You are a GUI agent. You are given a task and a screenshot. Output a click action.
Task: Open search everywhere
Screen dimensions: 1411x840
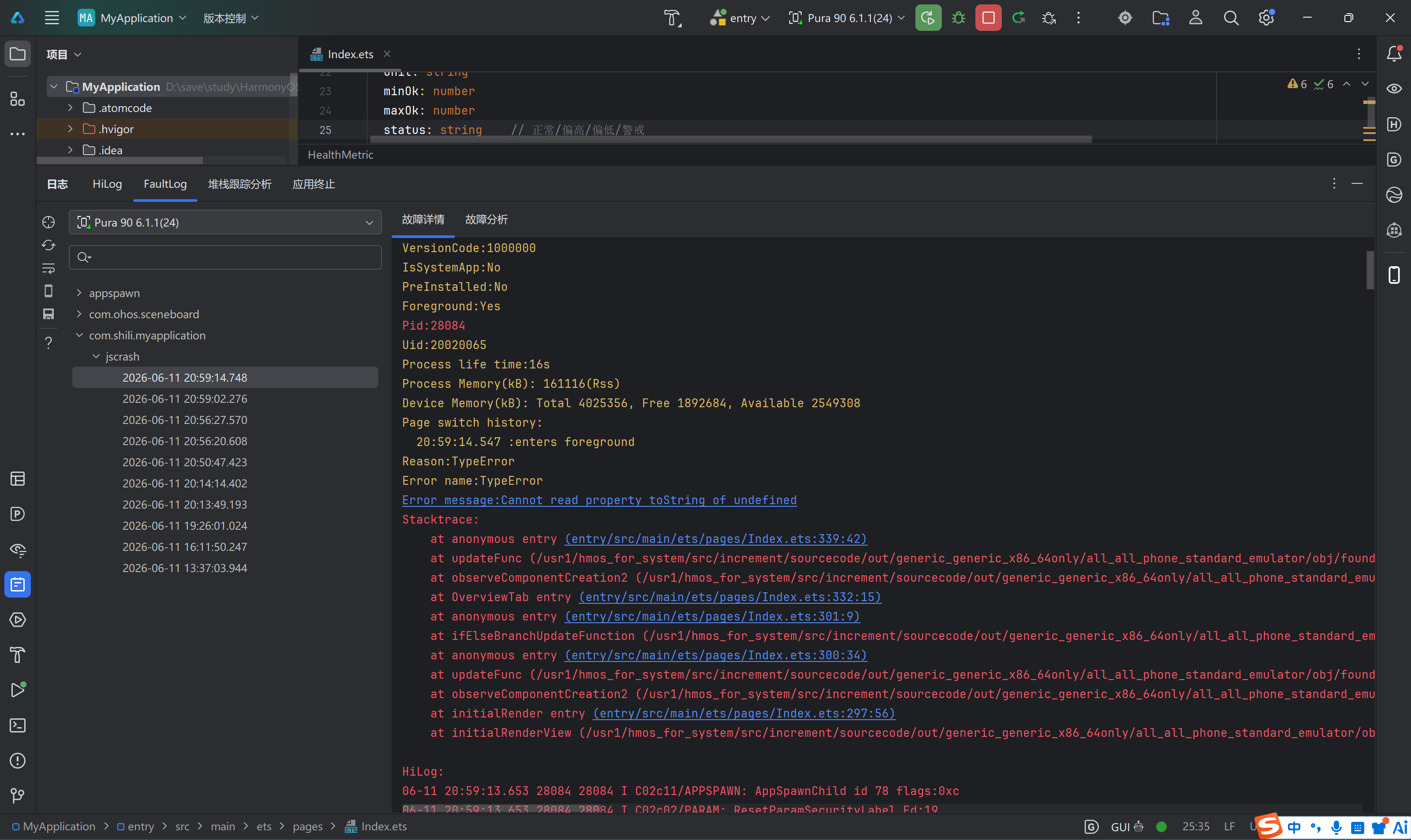(x=1231, y=18)
